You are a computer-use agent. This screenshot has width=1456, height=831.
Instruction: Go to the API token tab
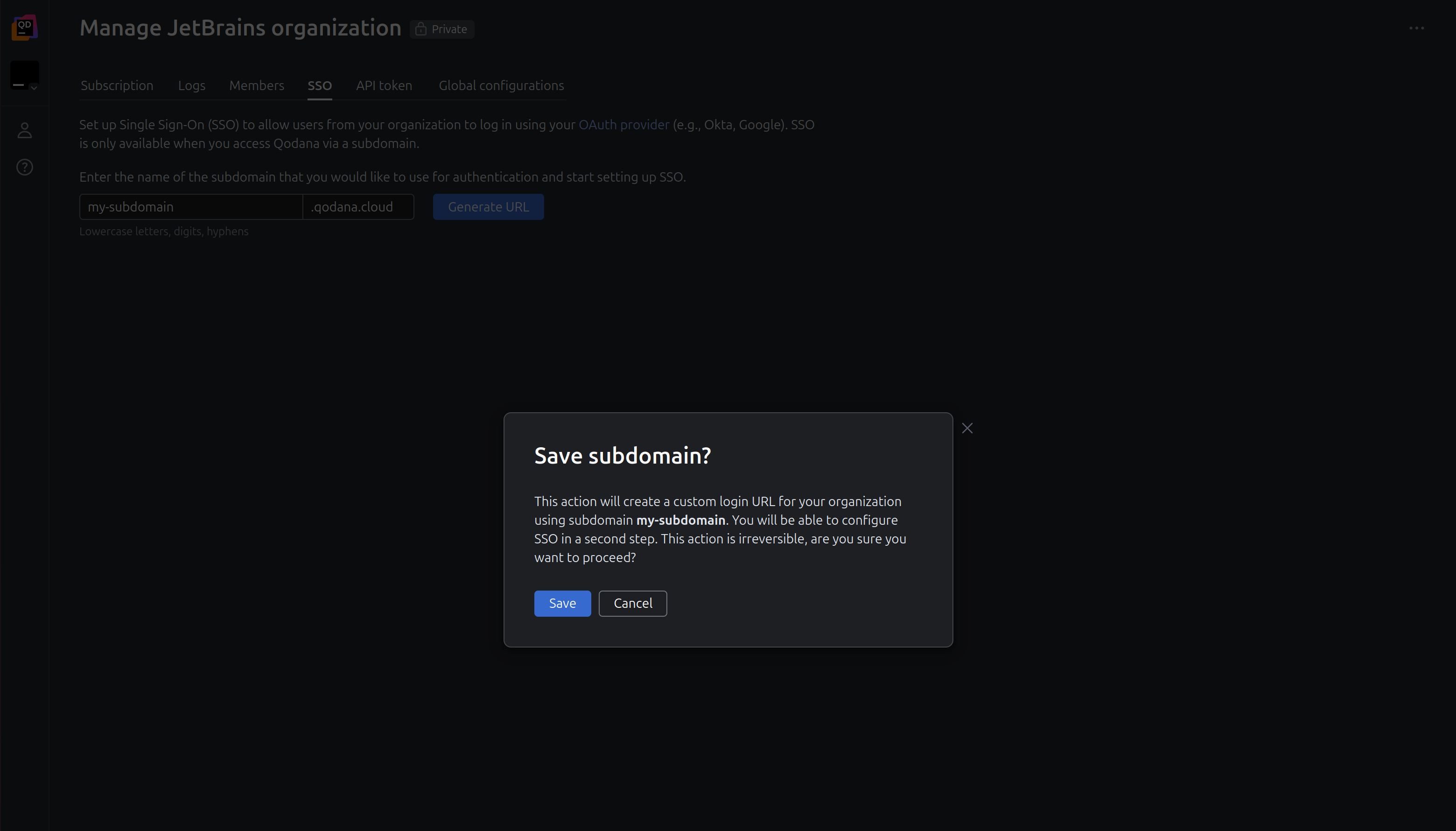coord(384,85)
